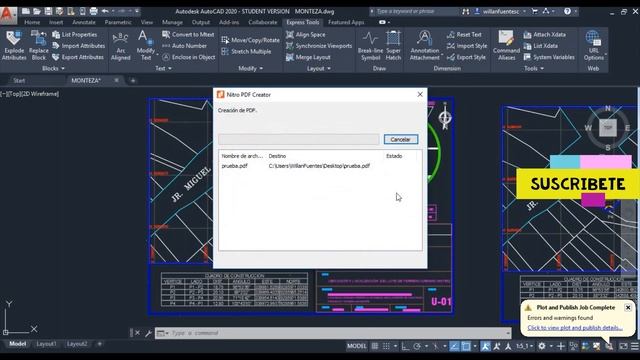Toggle ortho mode in status bar
Image resolution: width=640 pixels, height=360 pixels.
click(x=405, y=346)
